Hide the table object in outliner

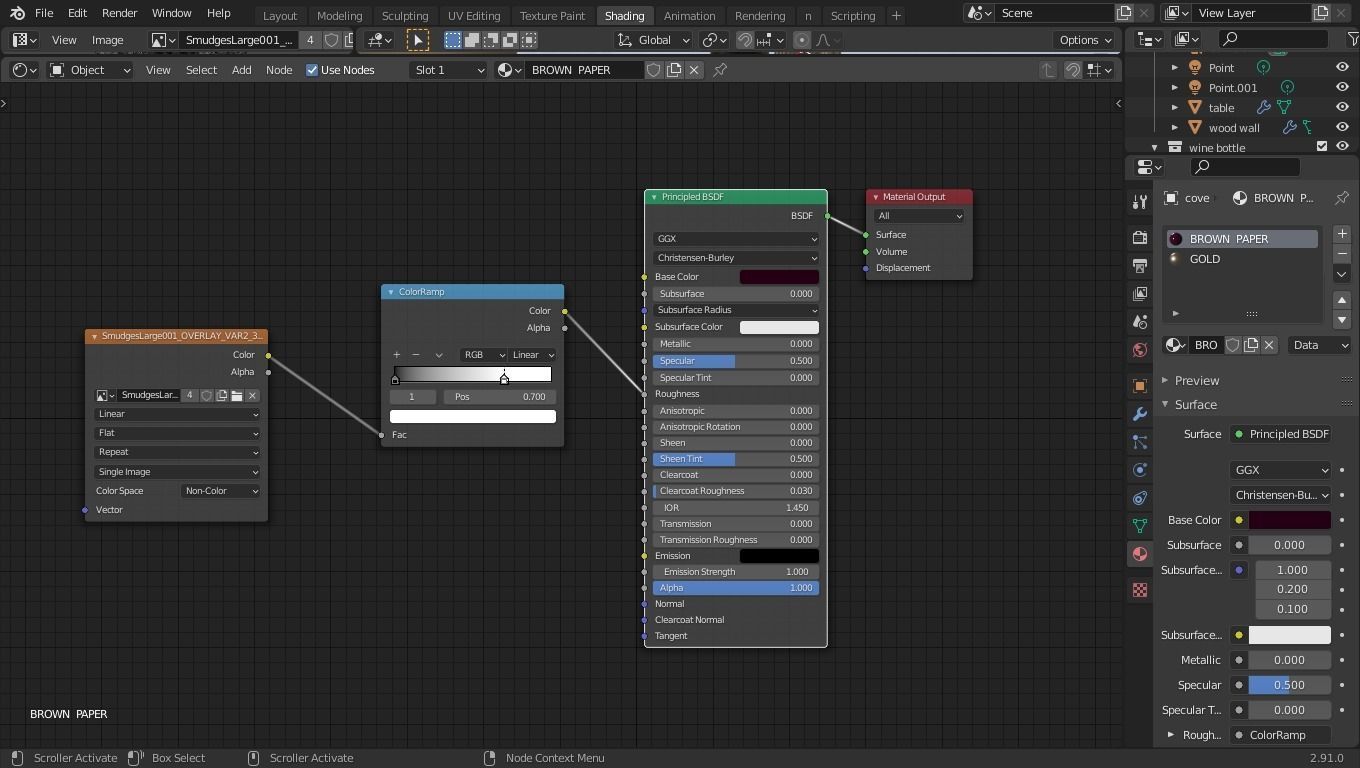click(x=1342, y=107)
